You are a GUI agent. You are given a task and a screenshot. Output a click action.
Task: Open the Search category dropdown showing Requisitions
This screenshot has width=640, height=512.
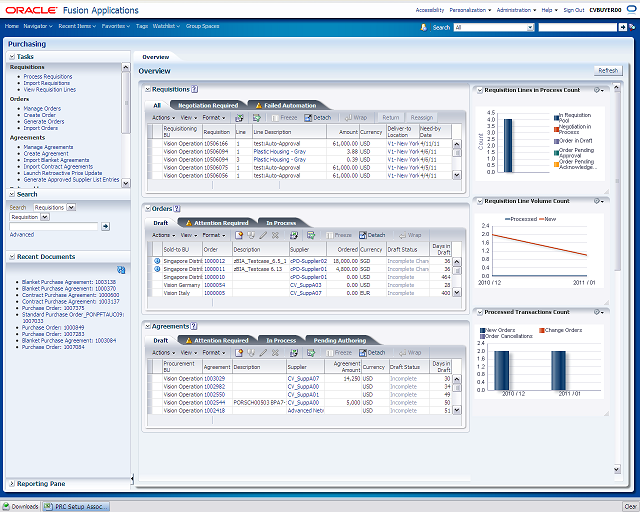click(71, 207)
